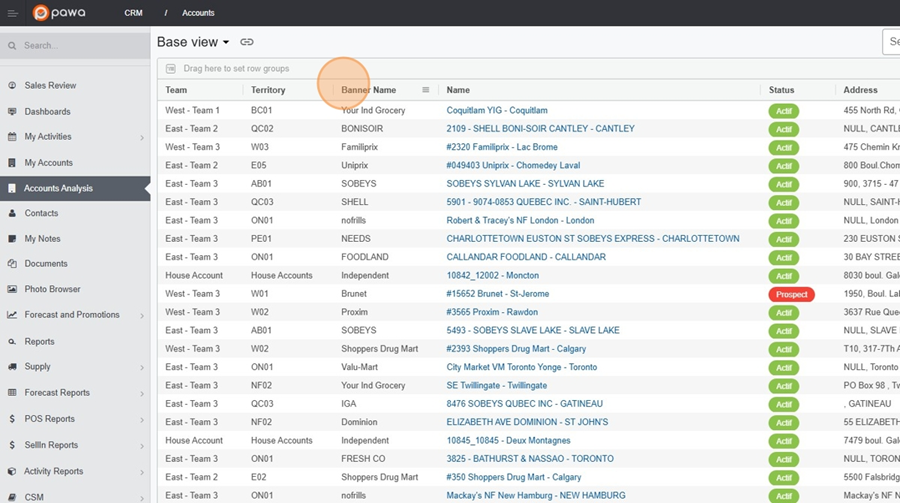Open My Accounts in the sidebar
Viewport: 900px width, 503px height.
point(49,162)
